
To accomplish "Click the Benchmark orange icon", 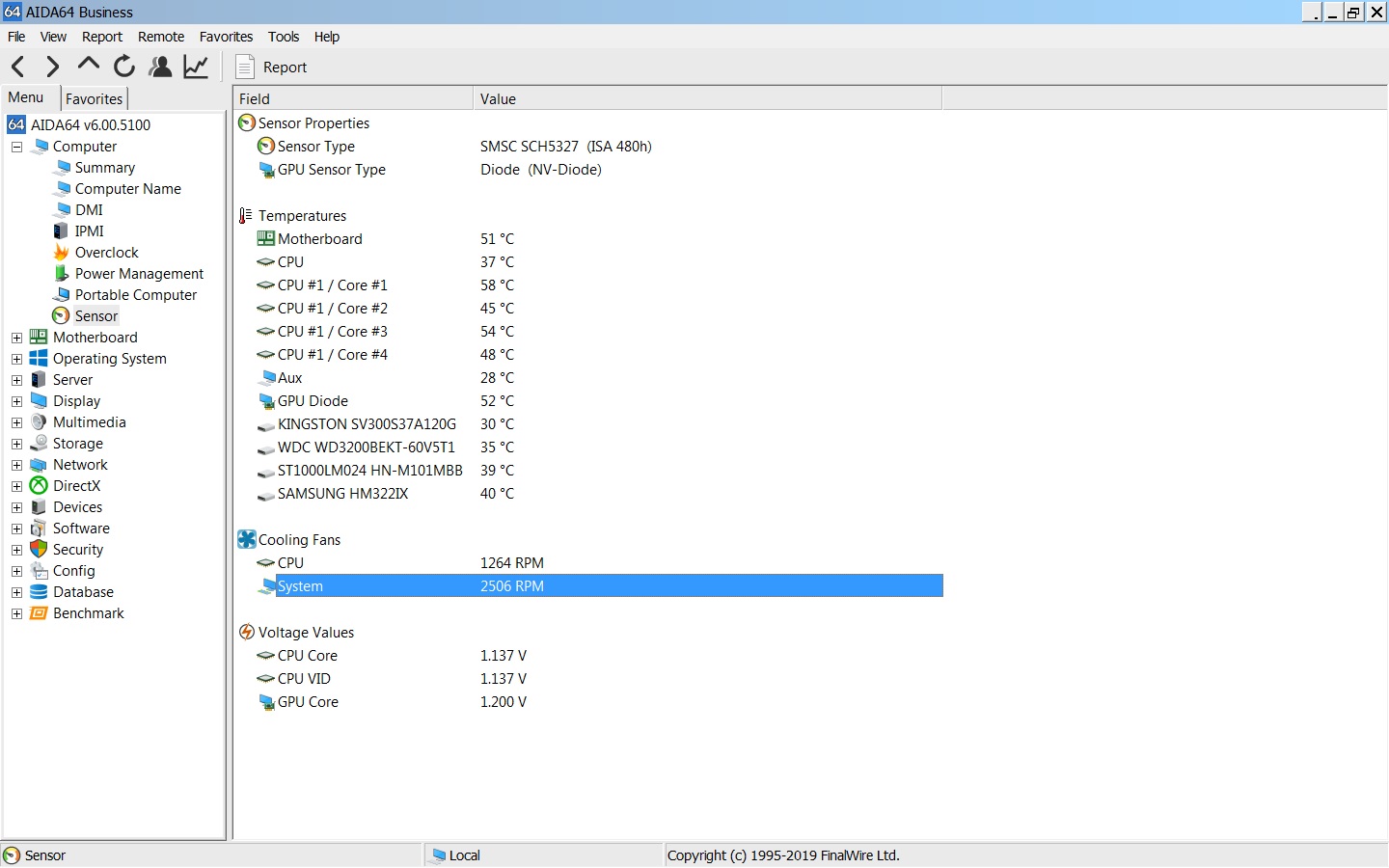I will (x=39, y=612).
